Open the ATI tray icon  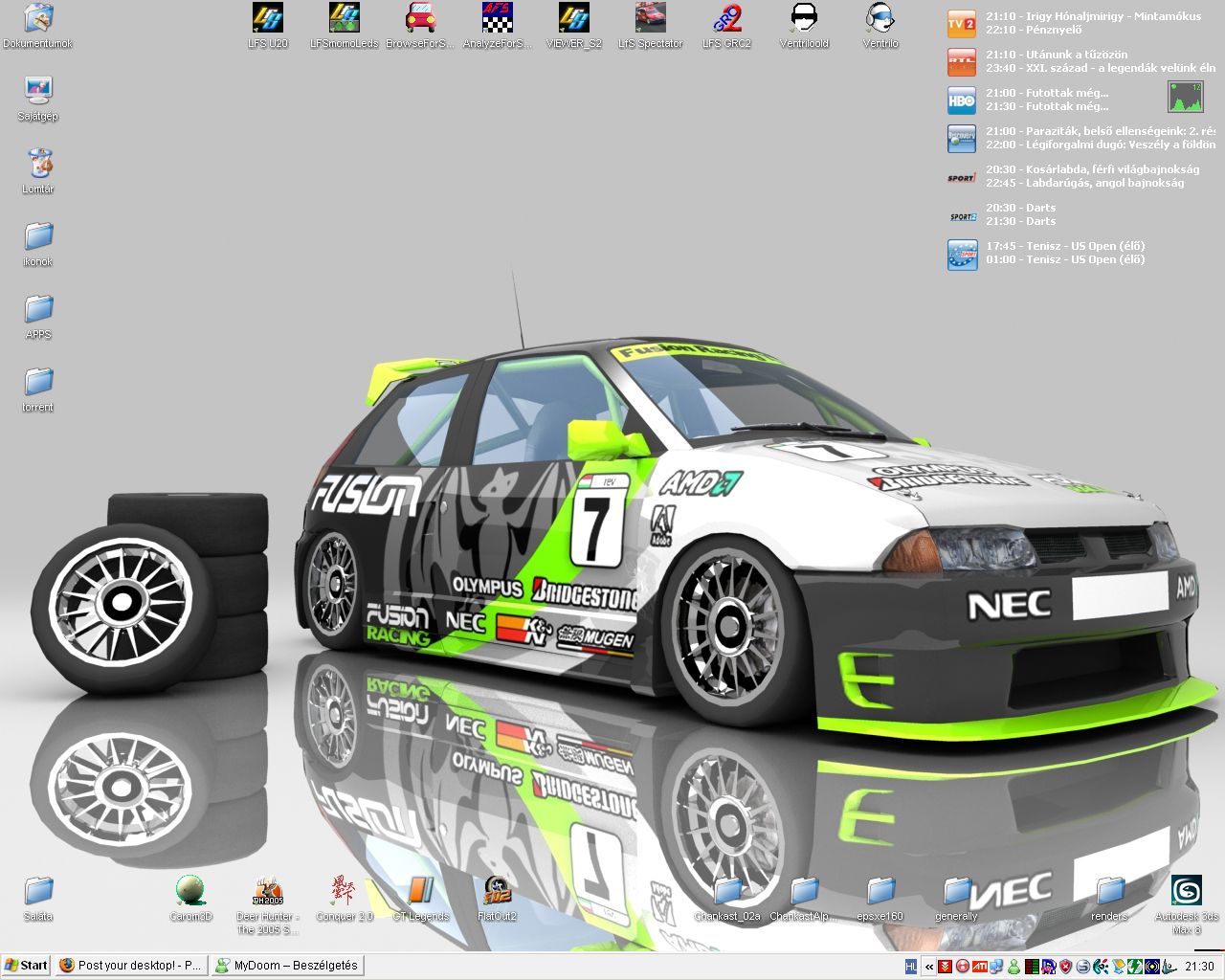[979, 967]
